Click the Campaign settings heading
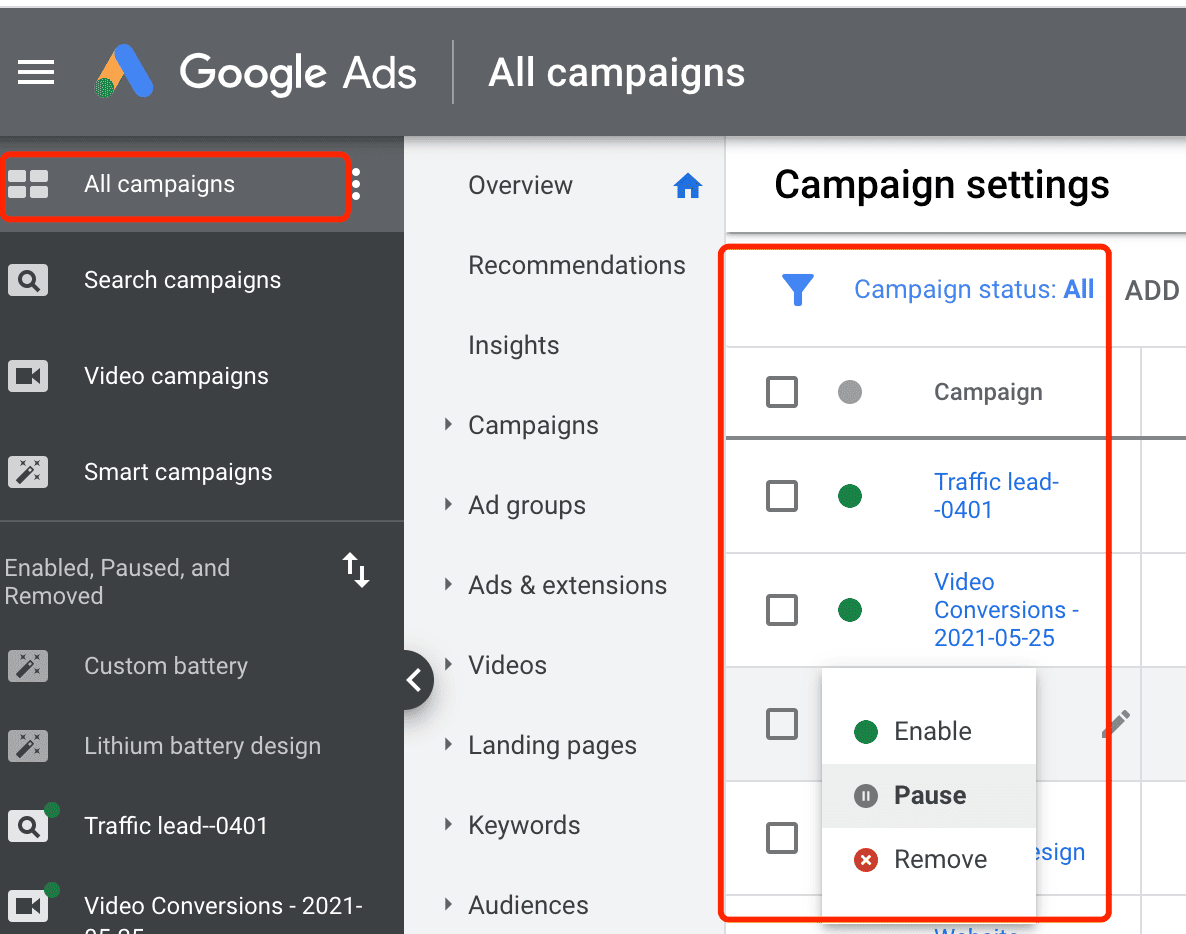Screen dimensions: 1186x934 click(x=942, y=185)
